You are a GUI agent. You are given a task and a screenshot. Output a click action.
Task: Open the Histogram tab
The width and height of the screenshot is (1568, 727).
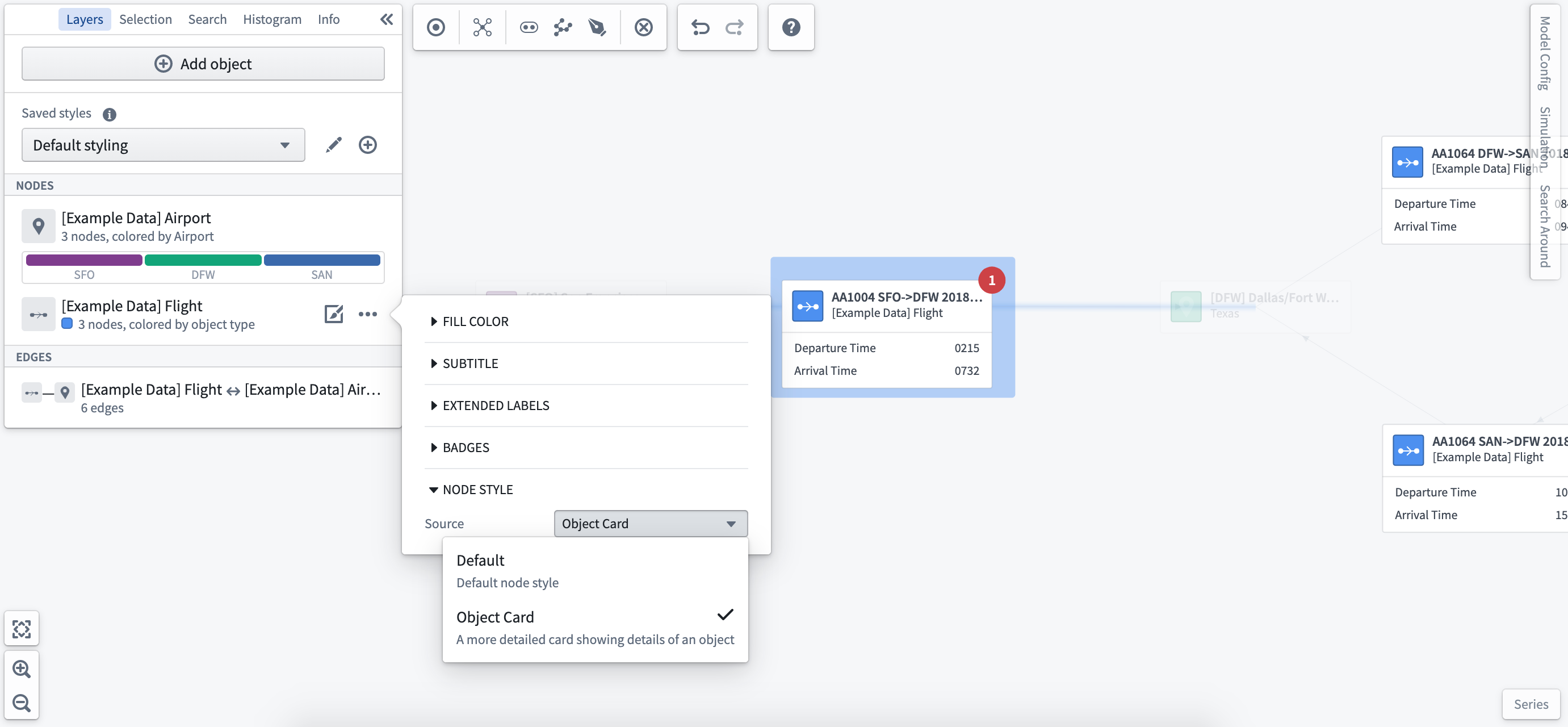272,19
